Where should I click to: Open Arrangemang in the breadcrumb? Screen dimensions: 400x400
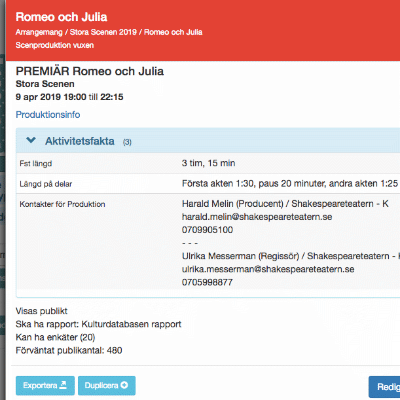point(39,32)
